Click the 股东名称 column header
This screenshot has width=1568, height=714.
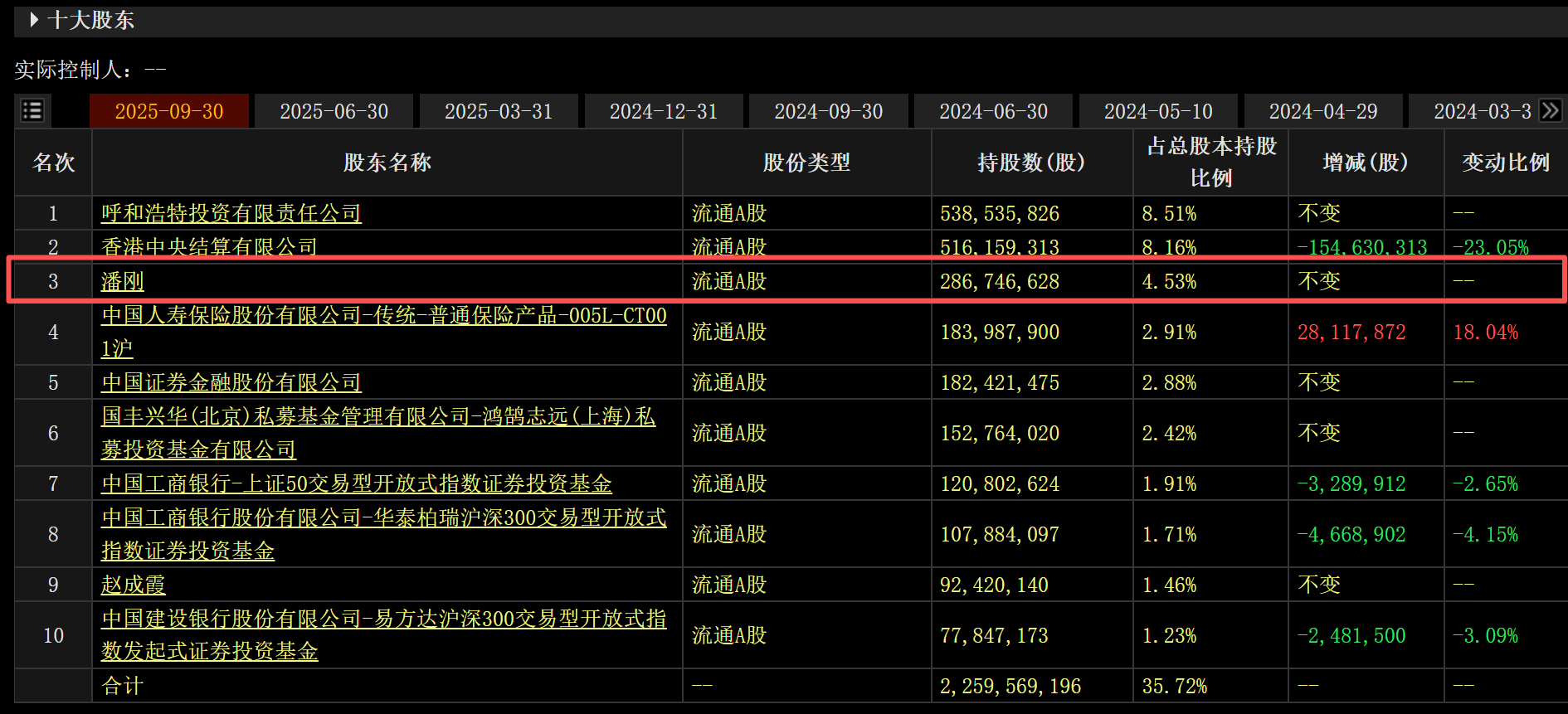(x=387, y=163)
